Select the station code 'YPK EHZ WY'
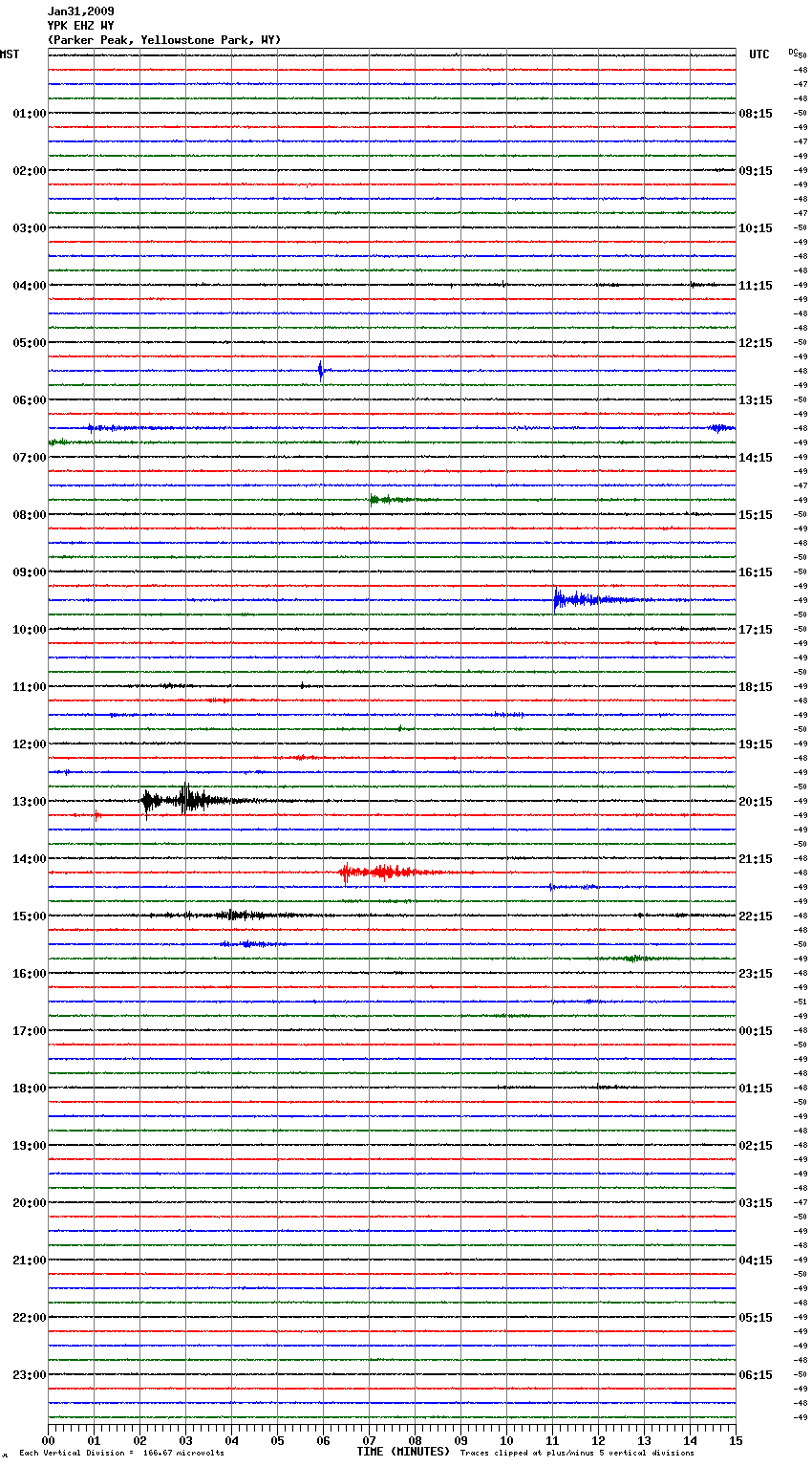This screenshot has height=1466, width=812. click(x=80, y=26)
